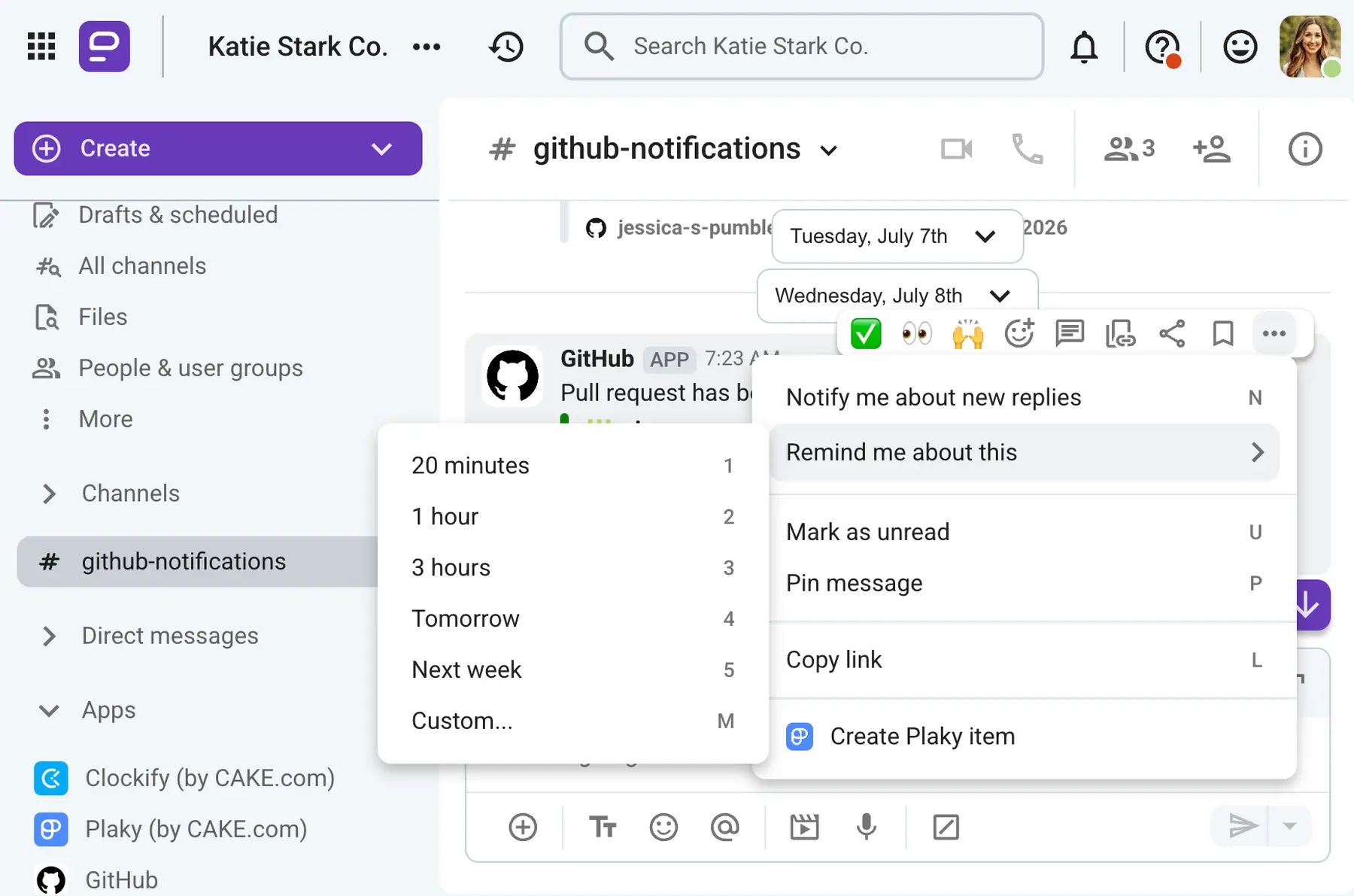1354x896 pixels.
Task: Share the message
Action: click(x=1172, y=333)
